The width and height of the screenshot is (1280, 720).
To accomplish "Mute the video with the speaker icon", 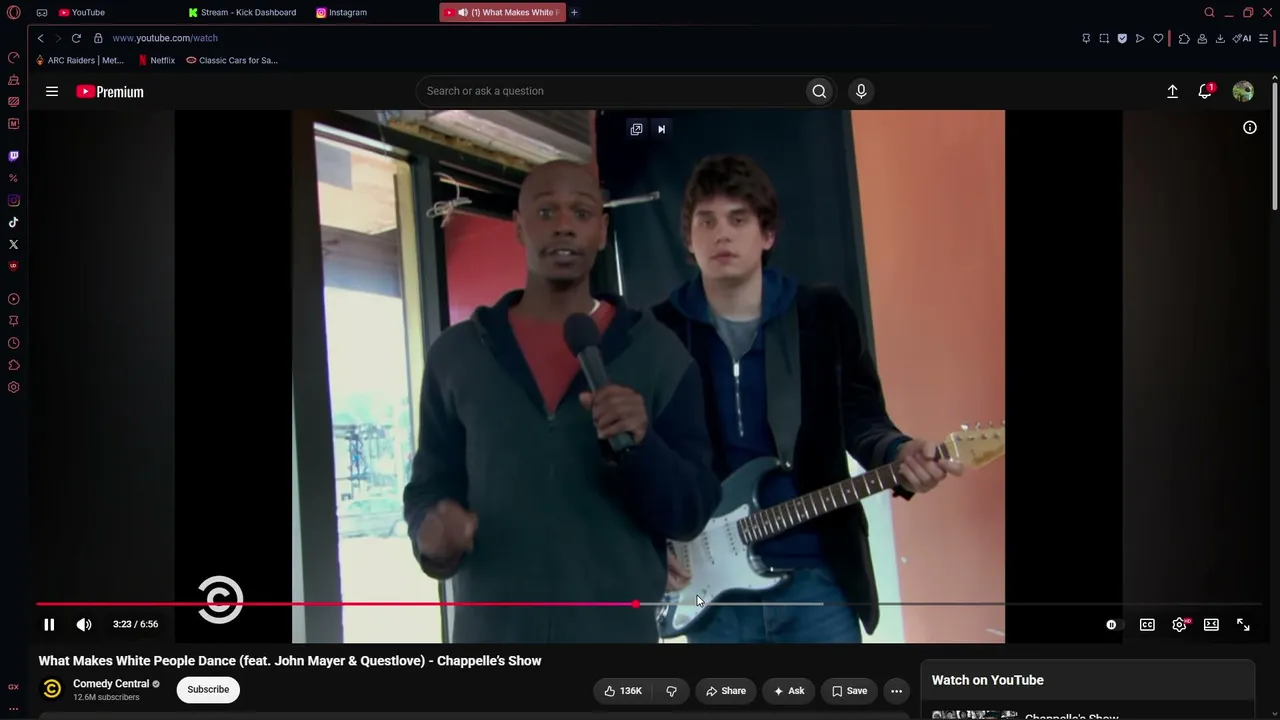I will coord(84,624).
